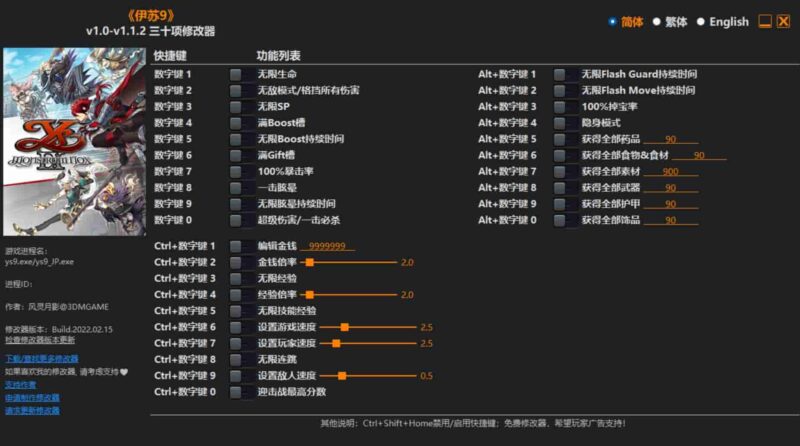Edit the 获得全部武器 quantity field
The height and width of the screenshot is (446, 800).
[671, 188]
